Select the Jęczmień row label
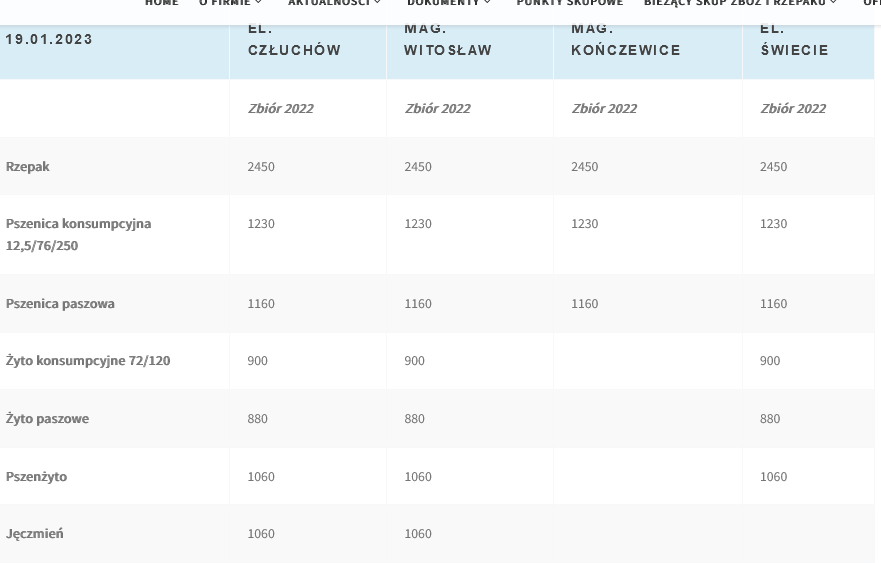The height and width of the screenshot is (563, 881). pyautogui.click(x=34, y=534)
